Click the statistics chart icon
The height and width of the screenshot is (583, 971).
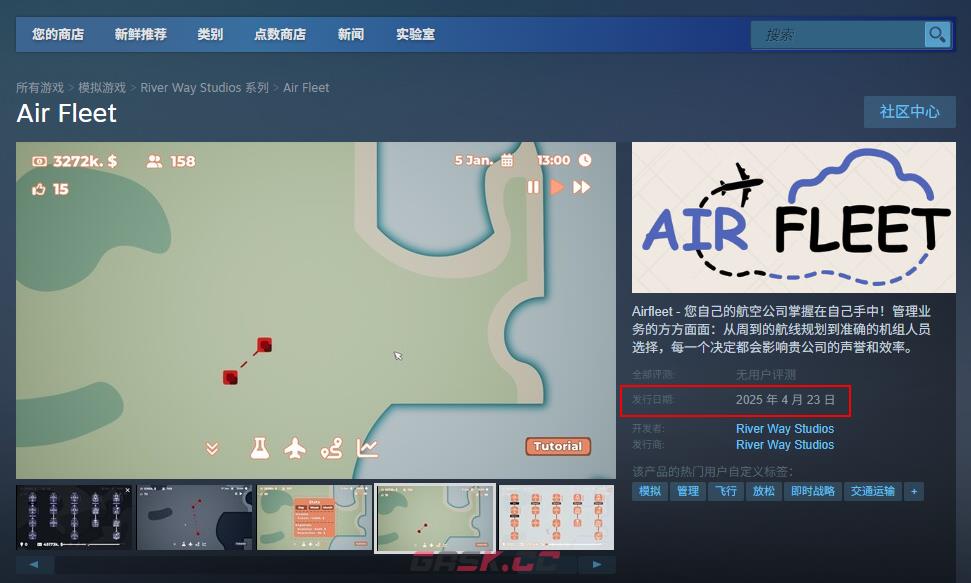pyautogui.click(x=367, y=448)
